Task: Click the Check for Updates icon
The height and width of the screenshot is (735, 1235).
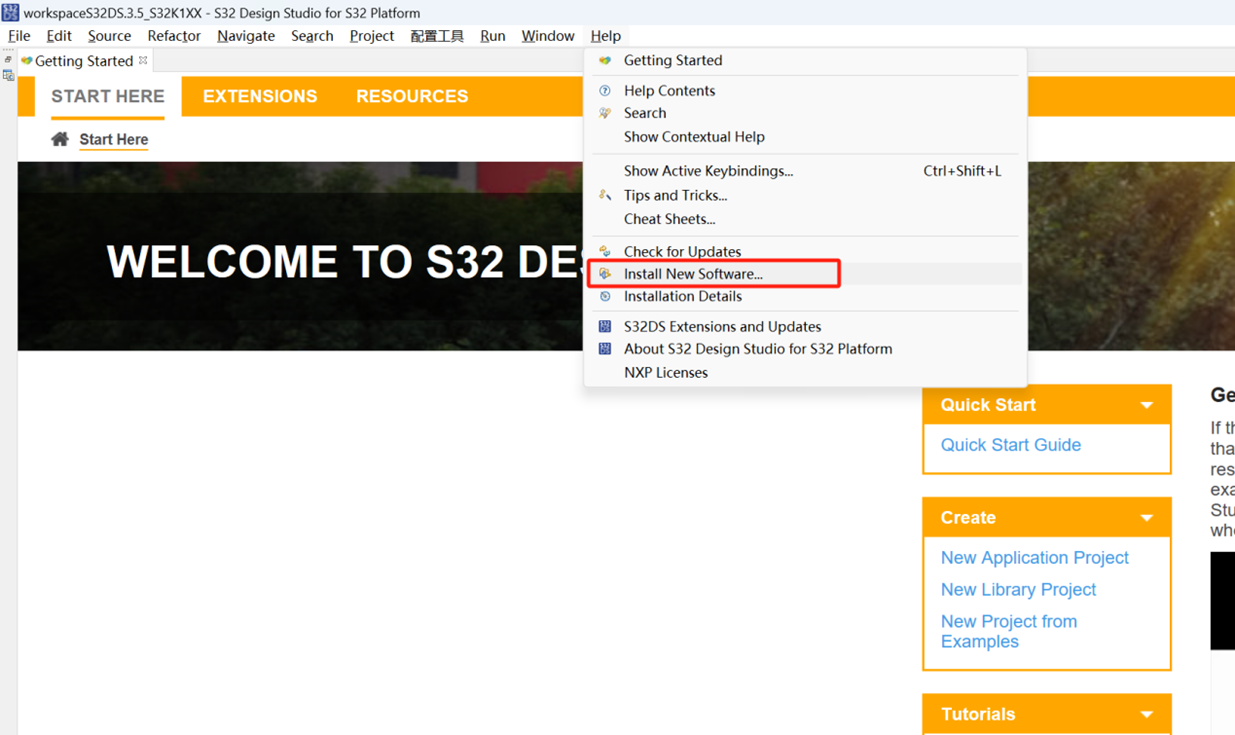Action: [x=605, y=251]
